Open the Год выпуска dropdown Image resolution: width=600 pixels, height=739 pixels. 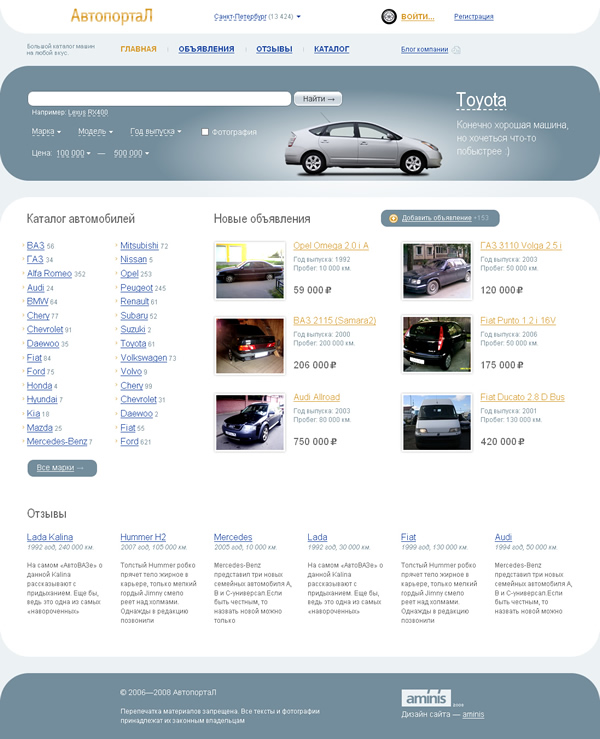click(156, 131)
